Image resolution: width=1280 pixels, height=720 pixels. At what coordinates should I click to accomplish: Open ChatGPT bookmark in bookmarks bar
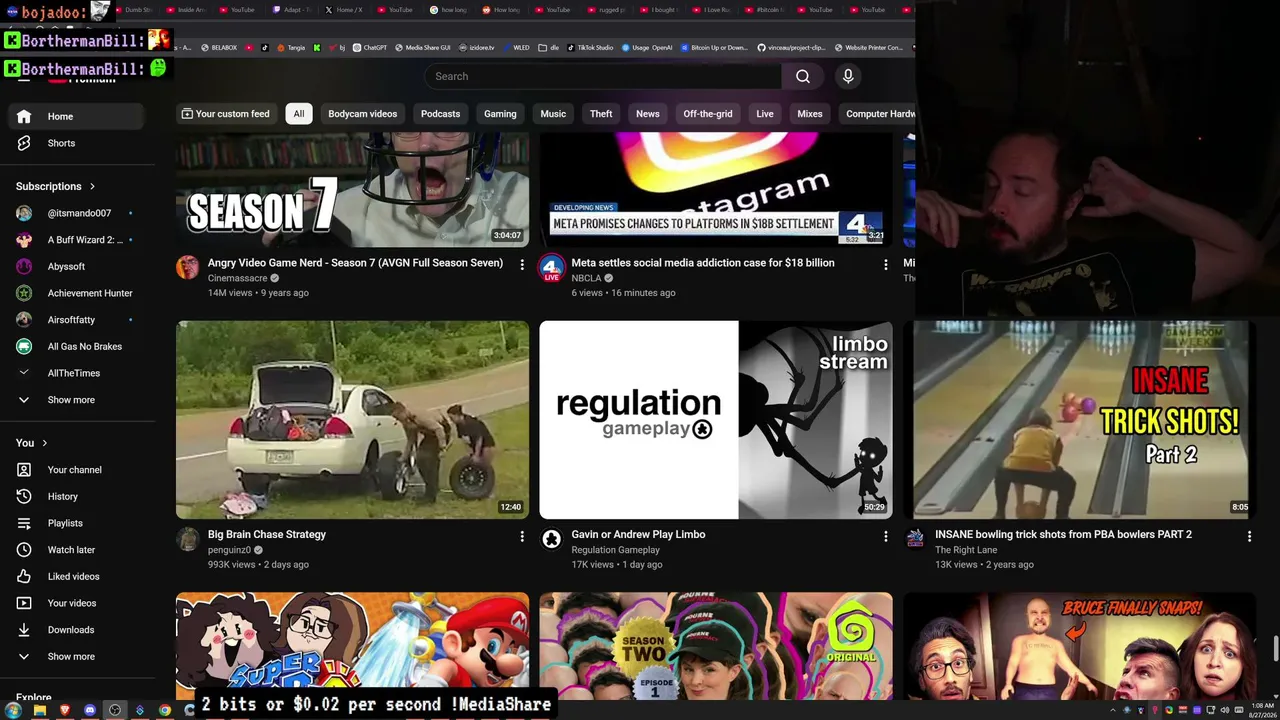pyautogui.click(x=370, y=47)
